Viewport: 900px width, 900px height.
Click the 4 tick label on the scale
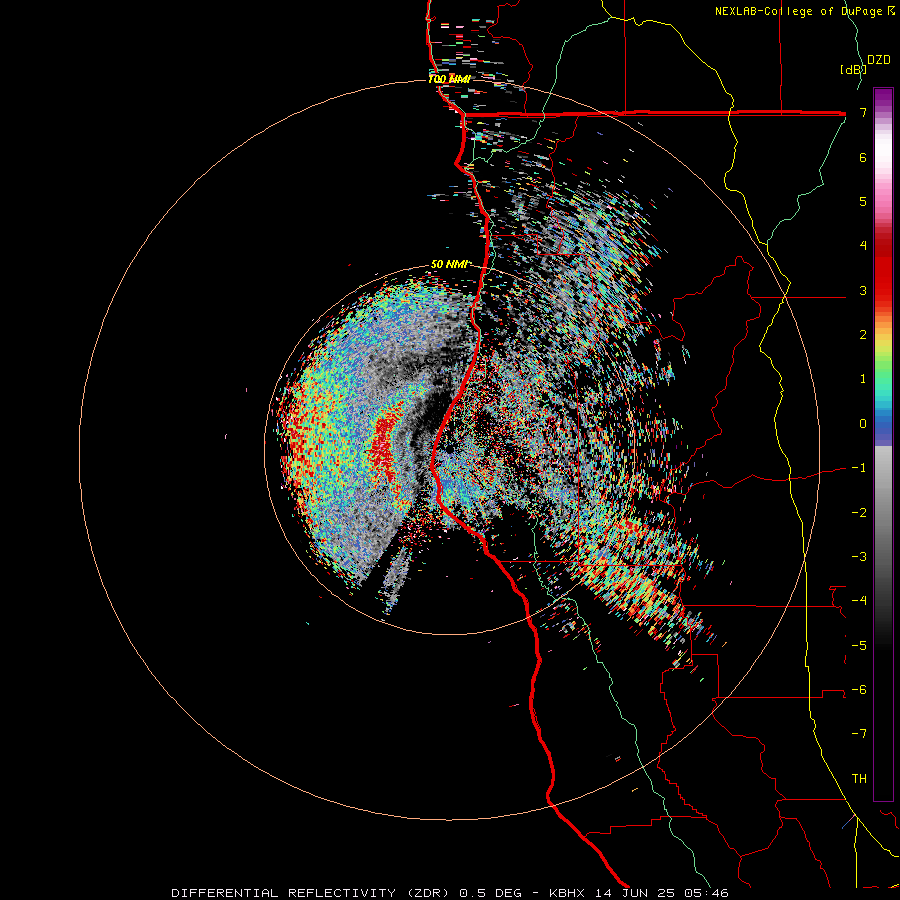(863, 246)
